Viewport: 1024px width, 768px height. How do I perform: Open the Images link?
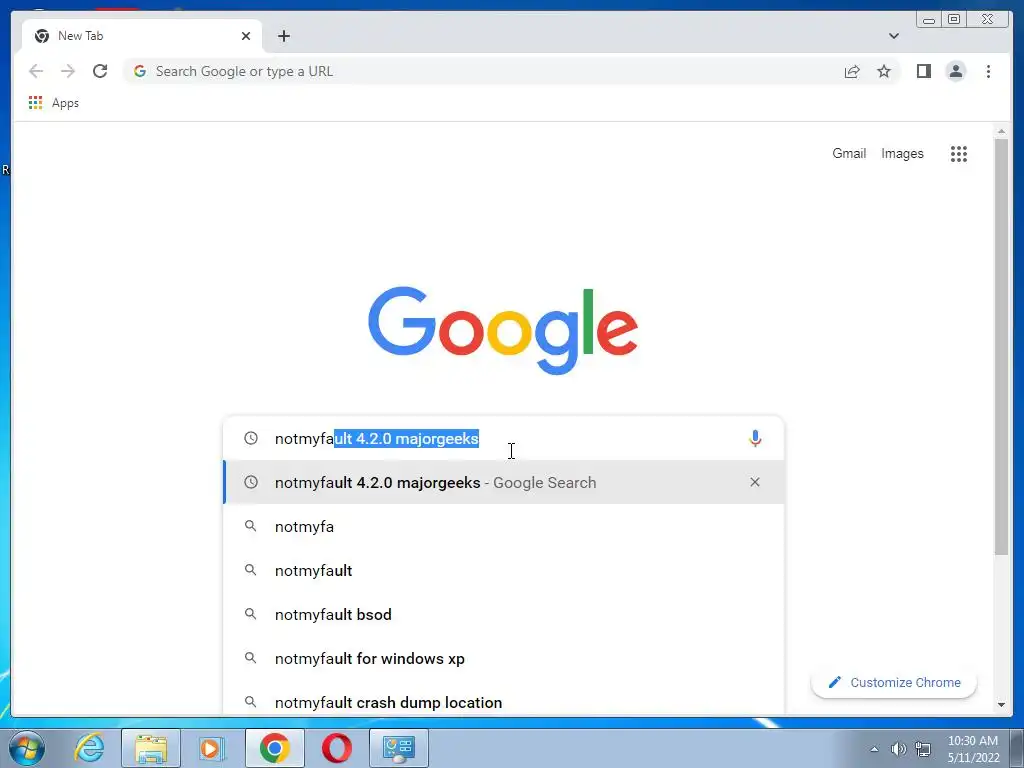point(902,153)
